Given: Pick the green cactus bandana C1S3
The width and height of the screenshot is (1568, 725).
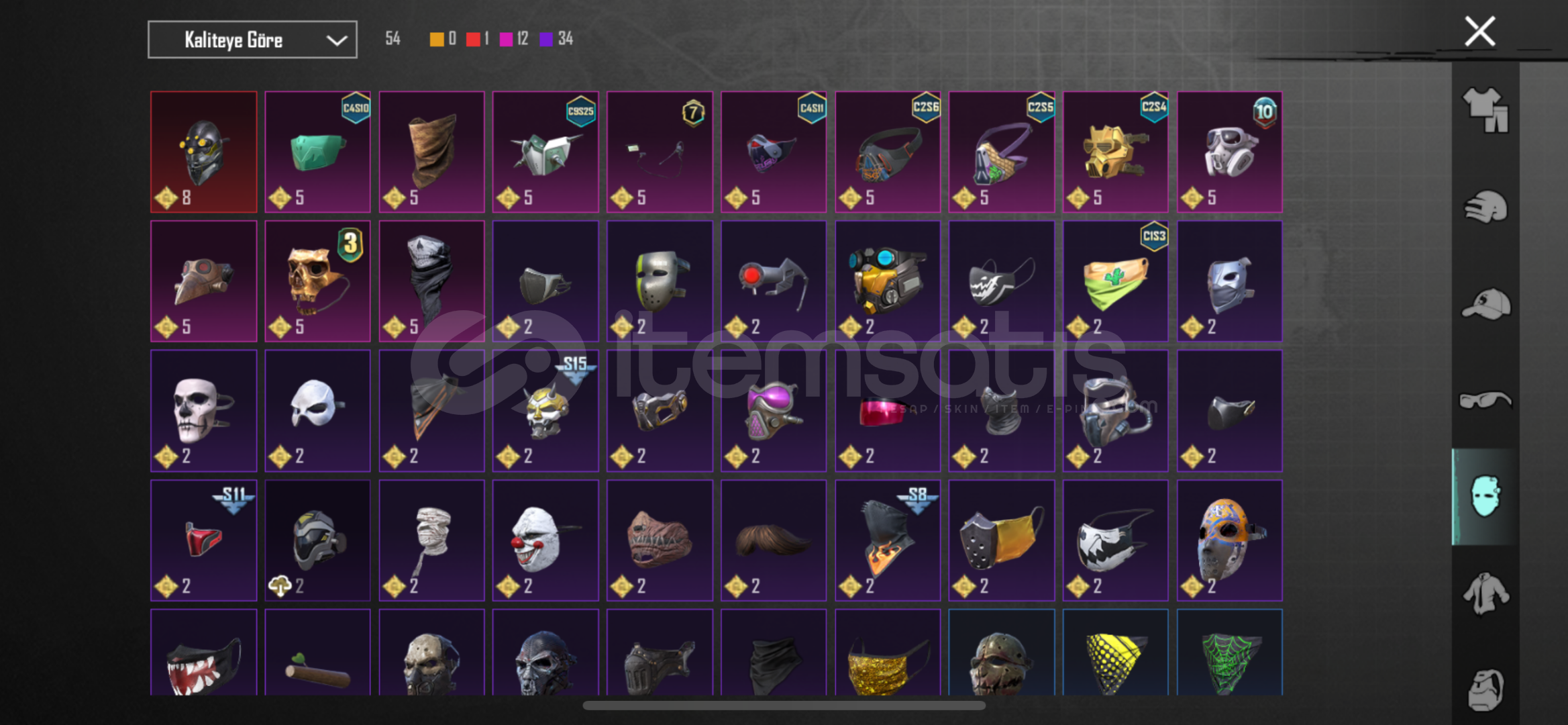Looking at the screenshot, I should (1116, 281).
